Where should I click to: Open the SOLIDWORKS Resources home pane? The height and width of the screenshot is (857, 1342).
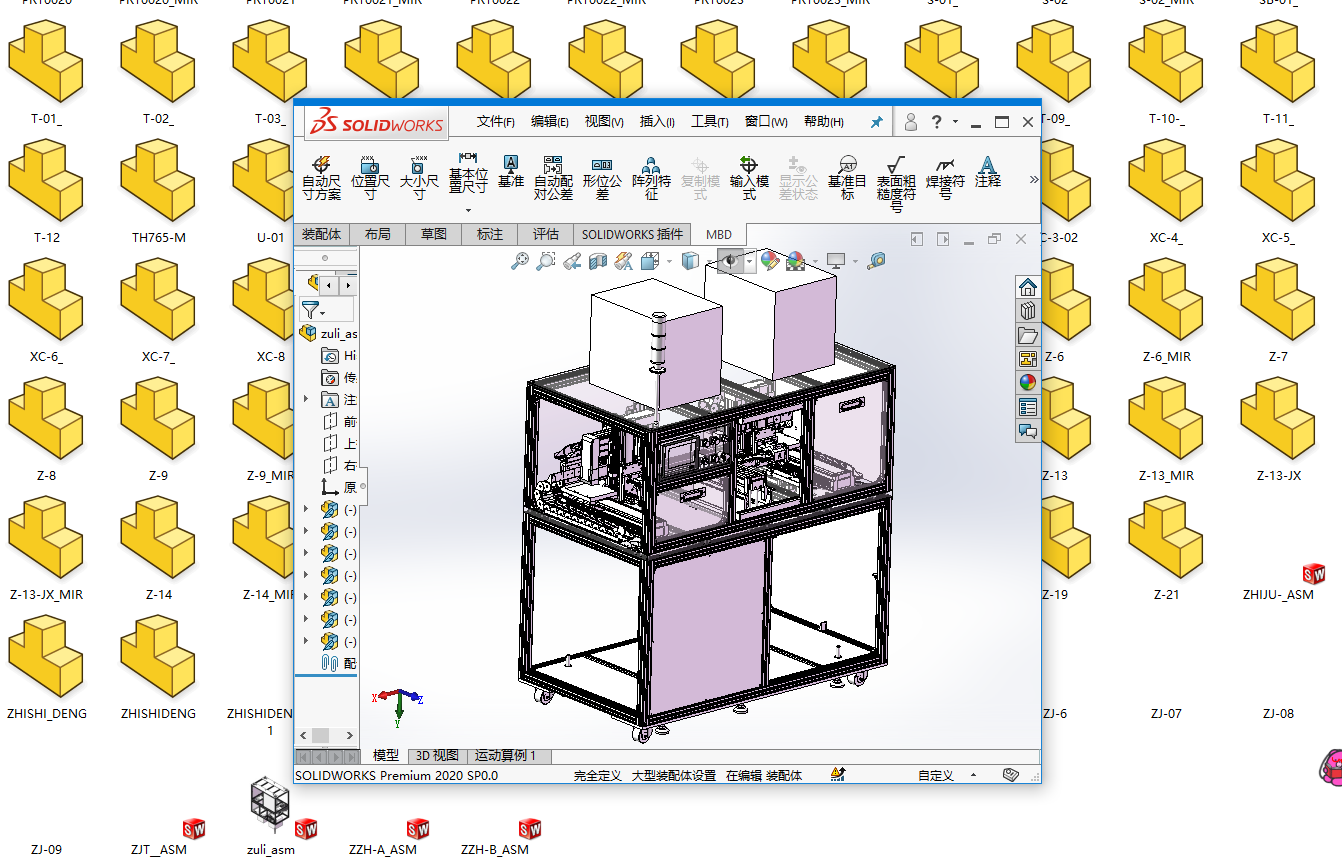[1028, 287]
